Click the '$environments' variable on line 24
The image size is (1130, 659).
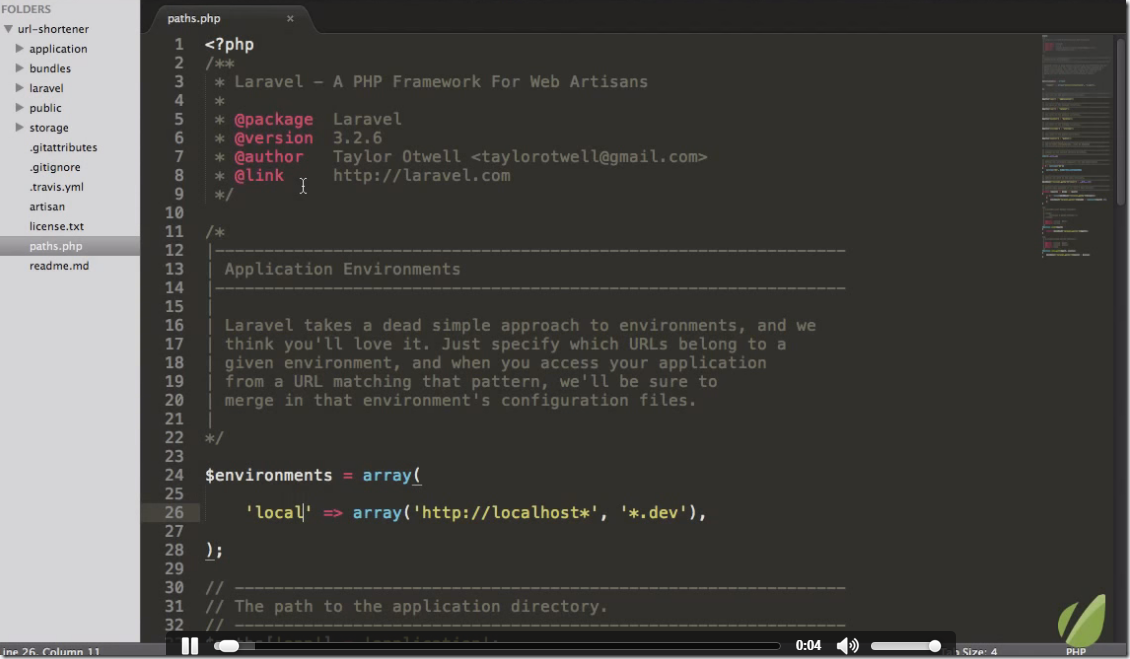coord(268,475)
